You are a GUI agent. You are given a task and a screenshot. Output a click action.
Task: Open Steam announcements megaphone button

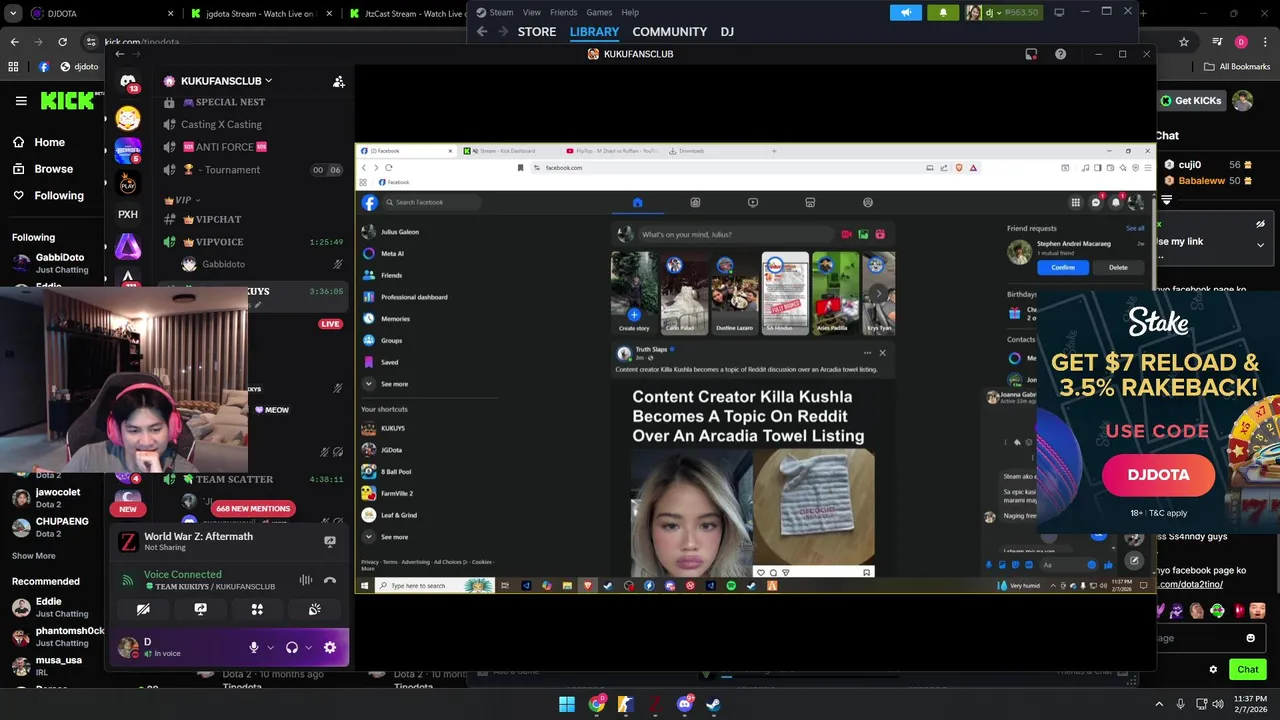906,12
